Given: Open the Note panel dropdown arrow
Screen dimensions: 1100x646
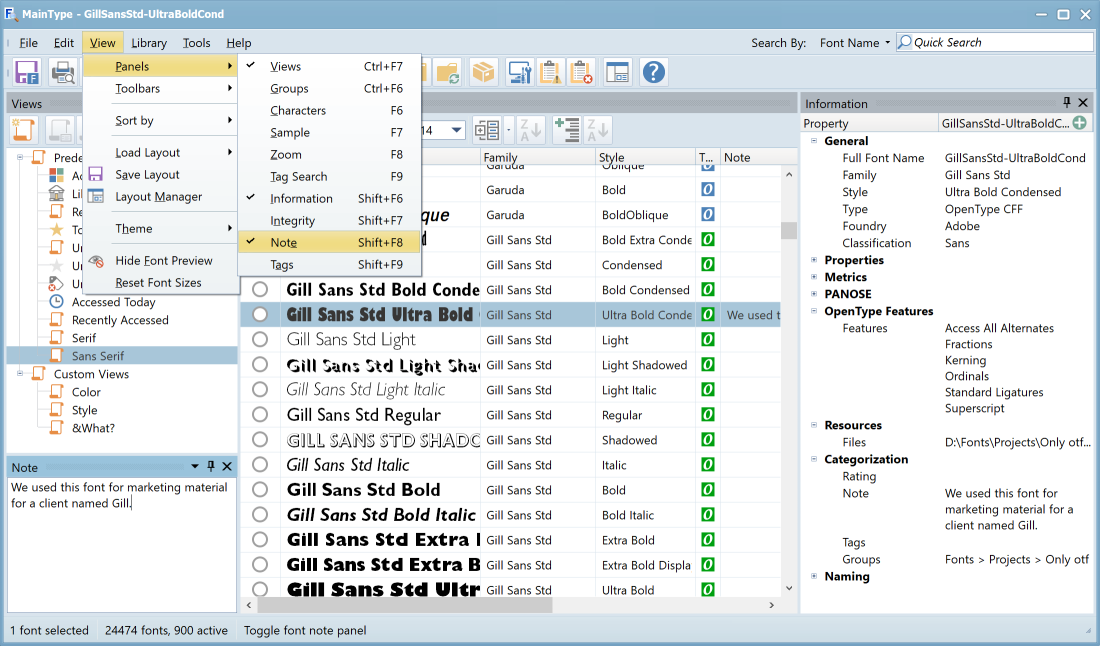Looking at the screenshot, I should coord(195,466).
